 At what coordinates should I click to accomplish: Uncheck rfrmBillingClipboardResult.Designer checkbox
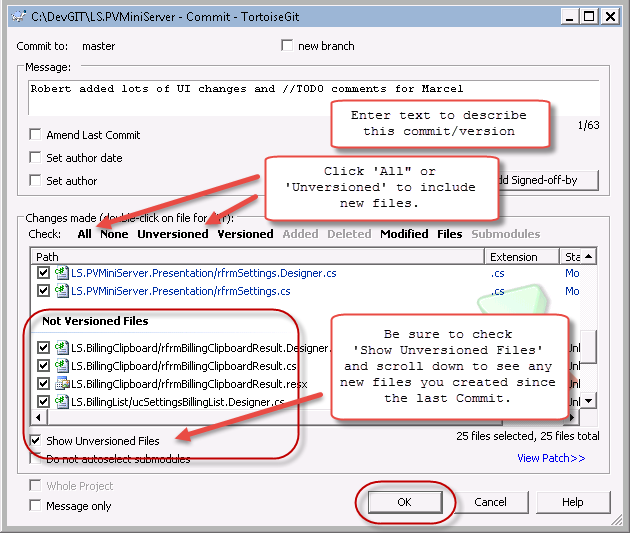click(x=43, y=347)
